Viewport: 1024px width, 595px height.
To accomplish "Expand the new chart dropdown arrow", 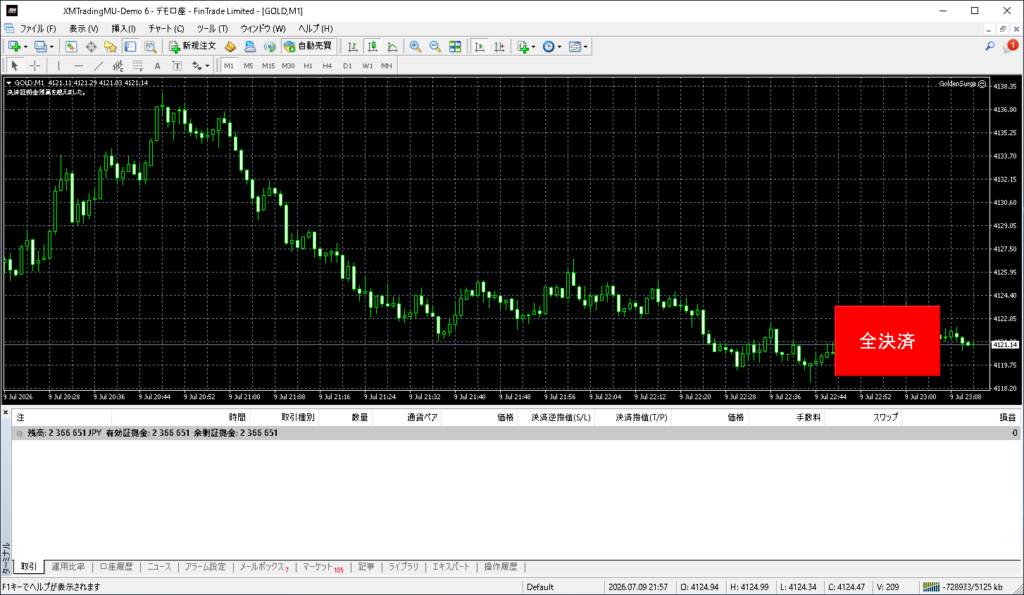I will (x=25, y=47).
